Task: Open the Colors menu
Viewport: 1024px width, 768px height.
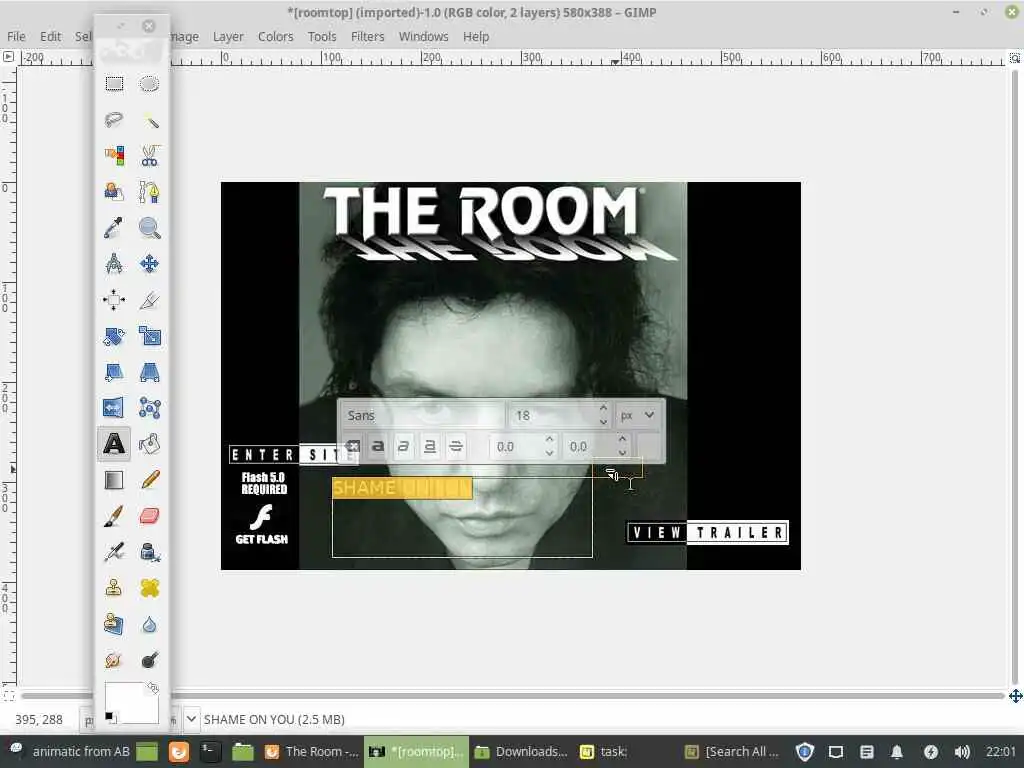Action: coord(276,37)
